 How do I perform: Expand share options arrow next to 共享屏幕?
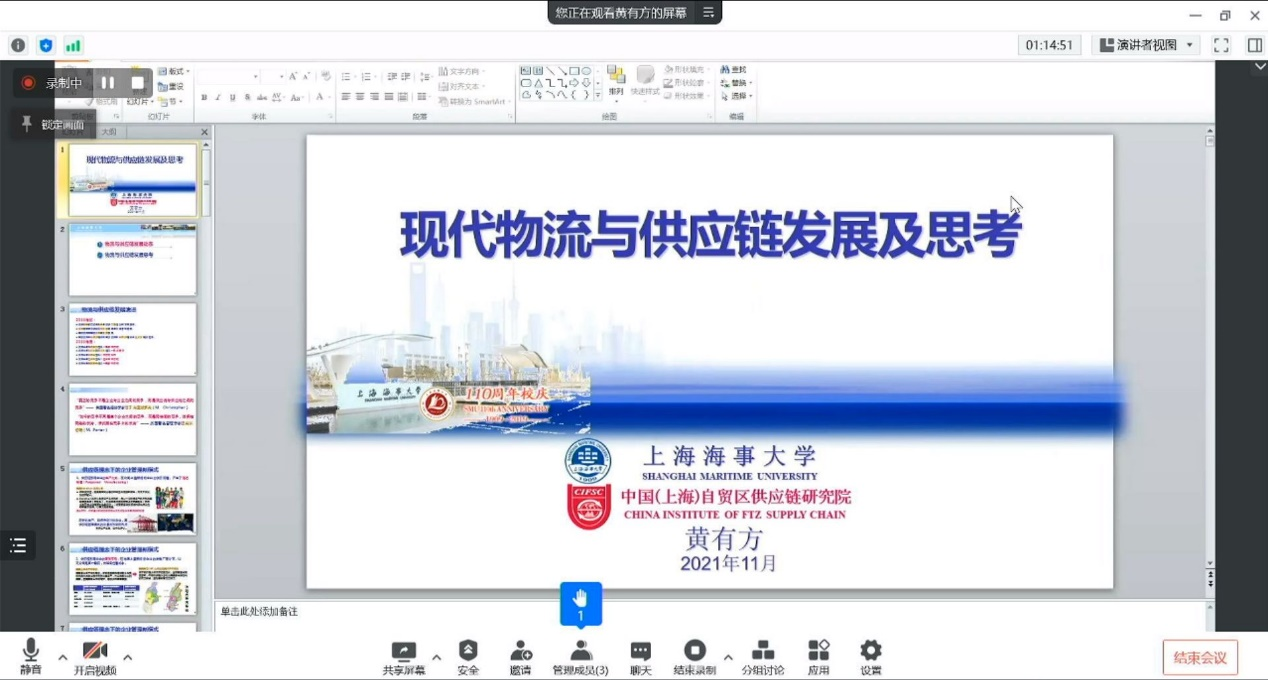tap(436, 657)
